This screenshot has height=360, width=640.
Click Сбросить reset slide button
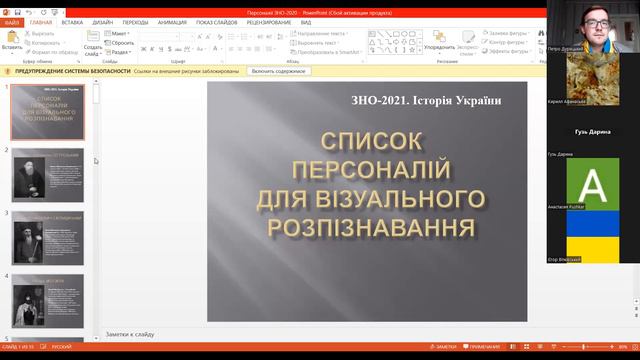(119, 43)
